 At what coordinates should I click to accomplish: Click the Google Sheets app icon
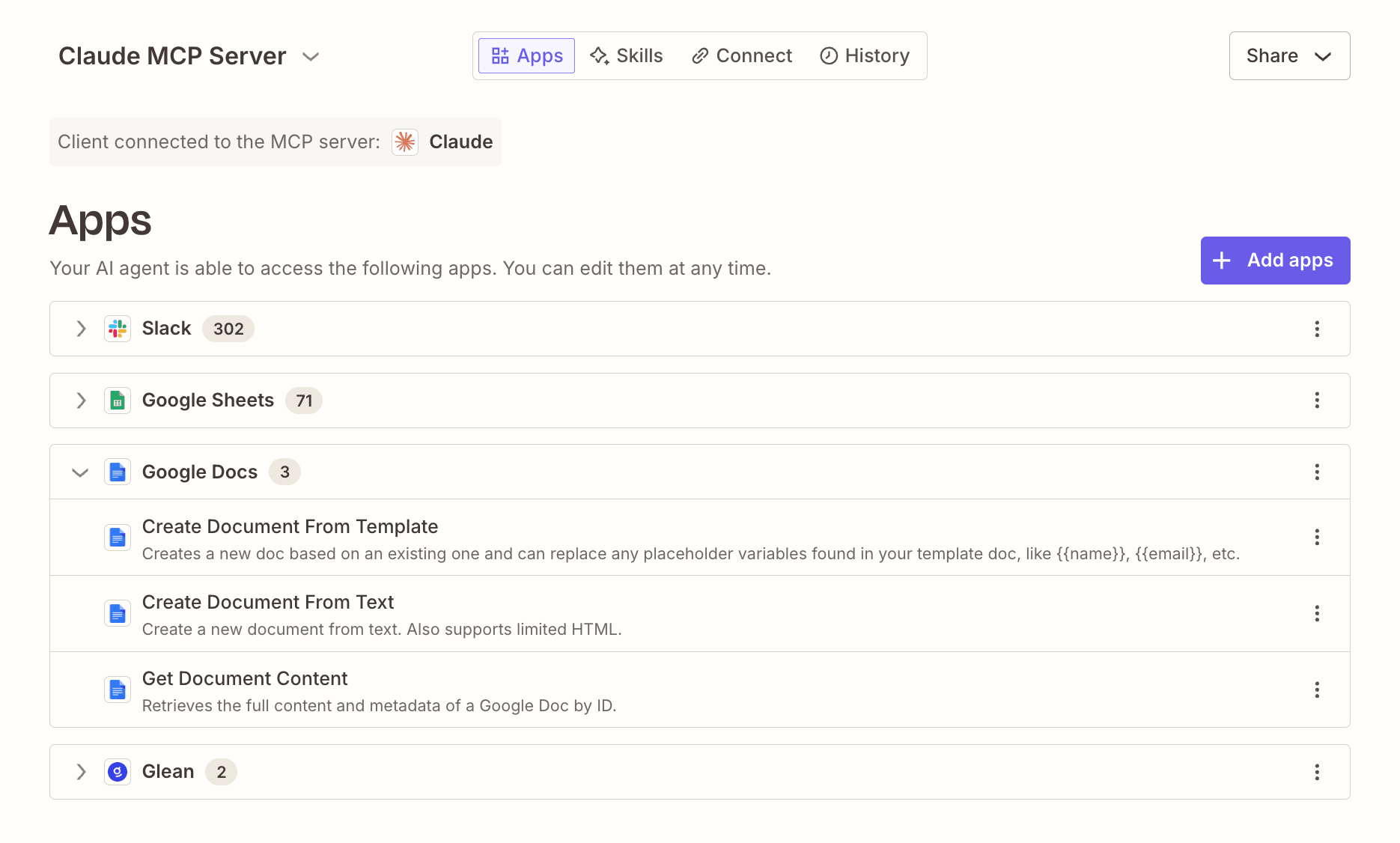pyautogui.click(x=118, y=401)
